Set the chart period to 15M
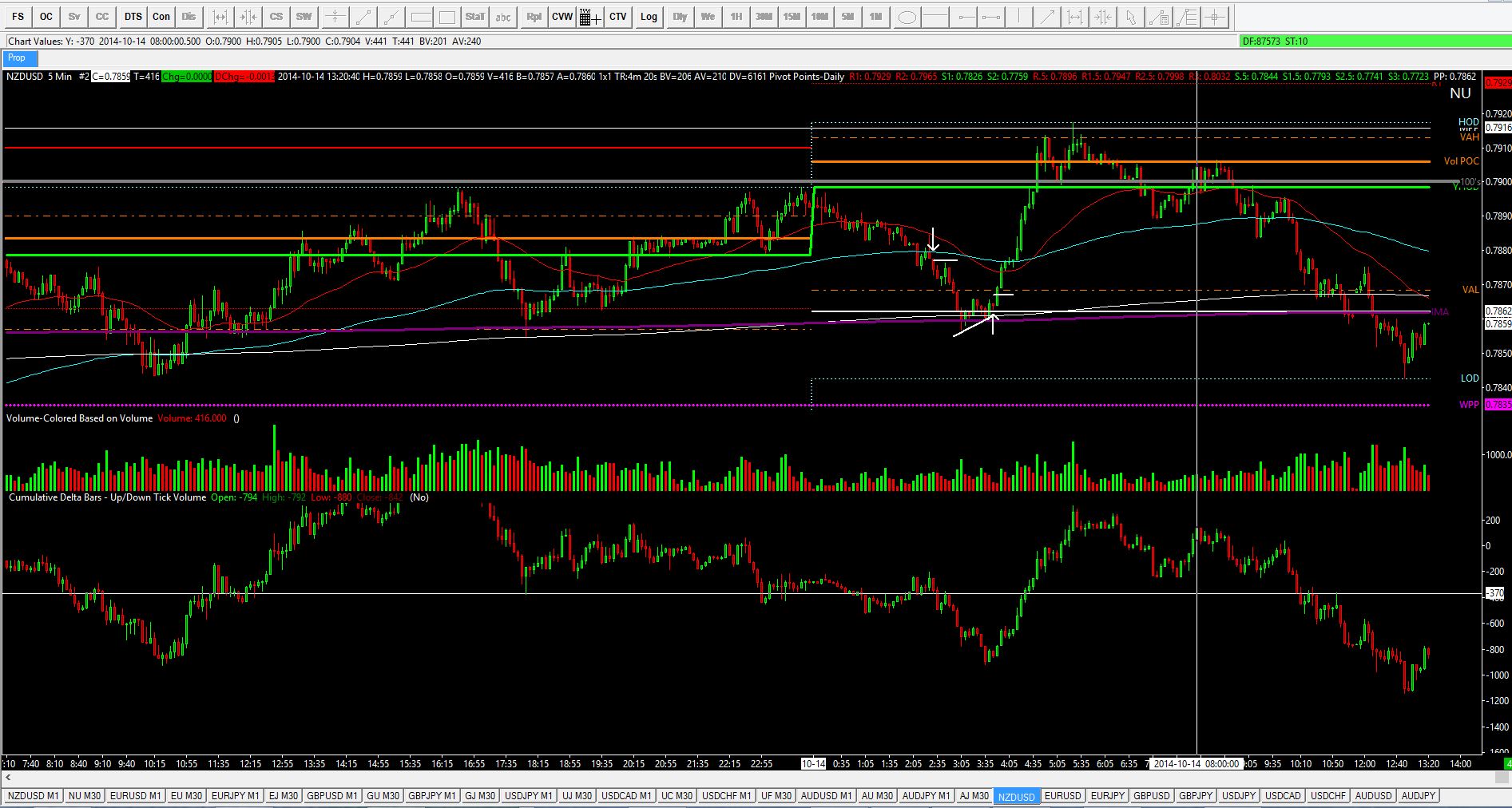The image size is (1512, 808). (x=792, y=17)
